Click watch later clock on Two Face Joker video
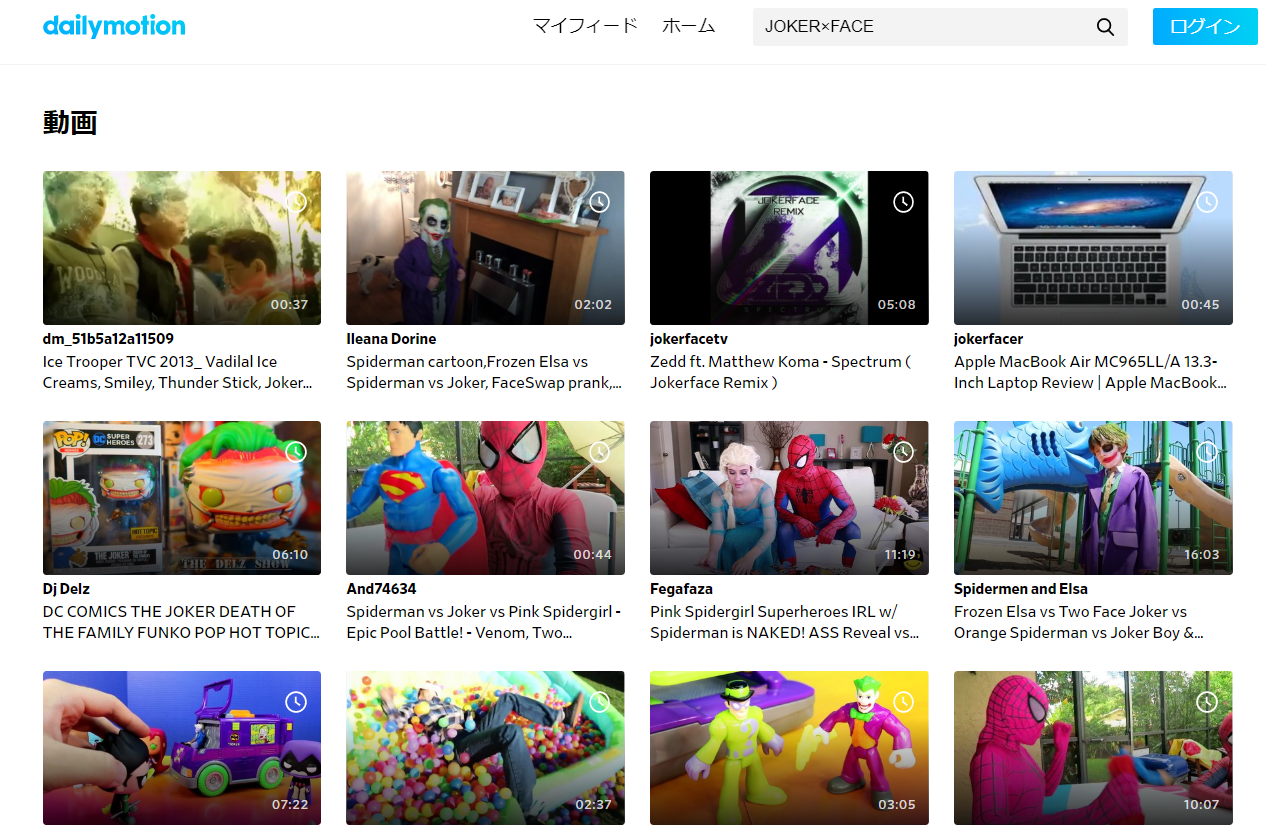This screenshot has height=830, width=1266. tap(1207, 452)
